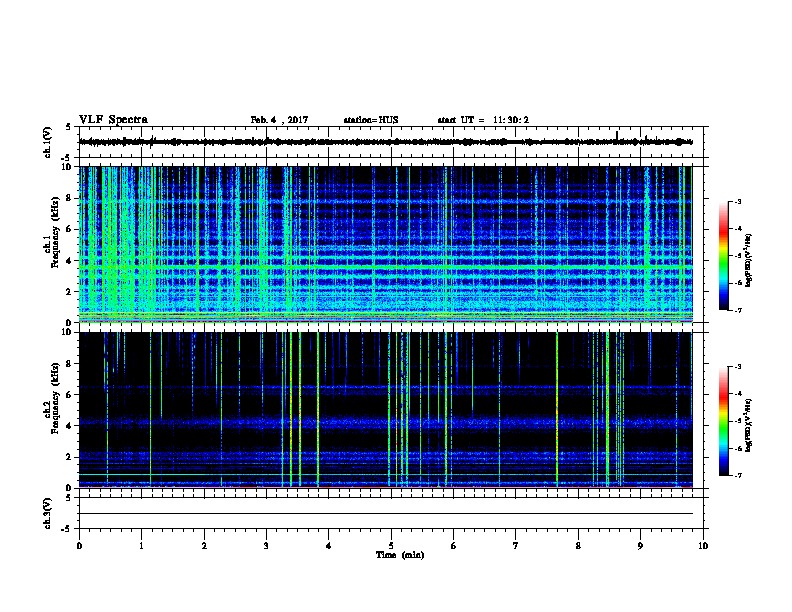Viewport: 792px width, 612px height.
Task: Click the "ch.1(V)" axis label
Action: pyautogui.click(x=48, y=142)
